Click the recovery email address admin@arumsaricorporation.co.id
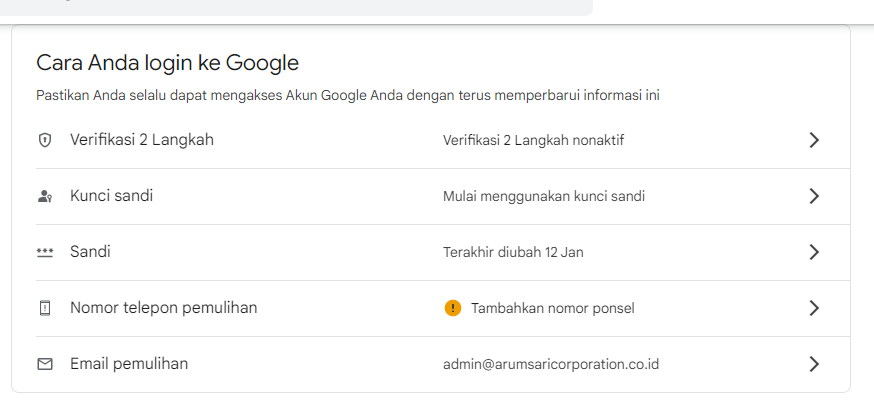This screenshot has width=874, height=412. [x=551, y=364]
